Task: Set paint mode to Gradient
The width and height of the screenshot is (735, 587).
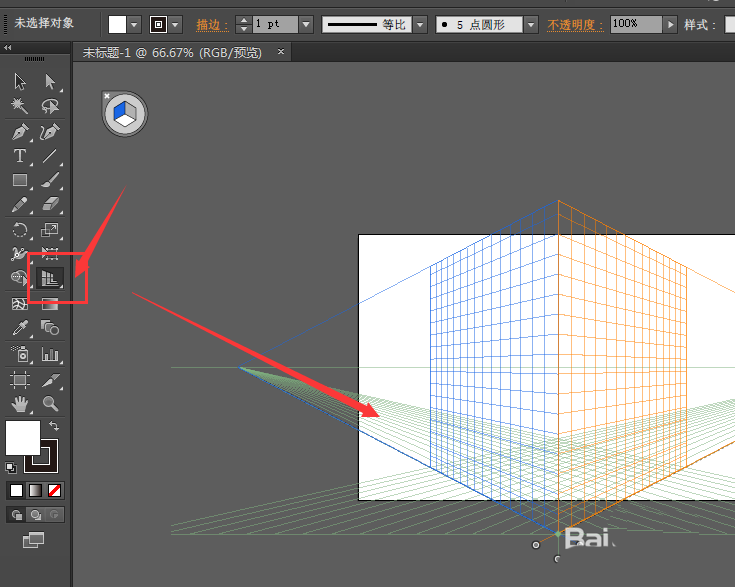Action: coord(36,490)
